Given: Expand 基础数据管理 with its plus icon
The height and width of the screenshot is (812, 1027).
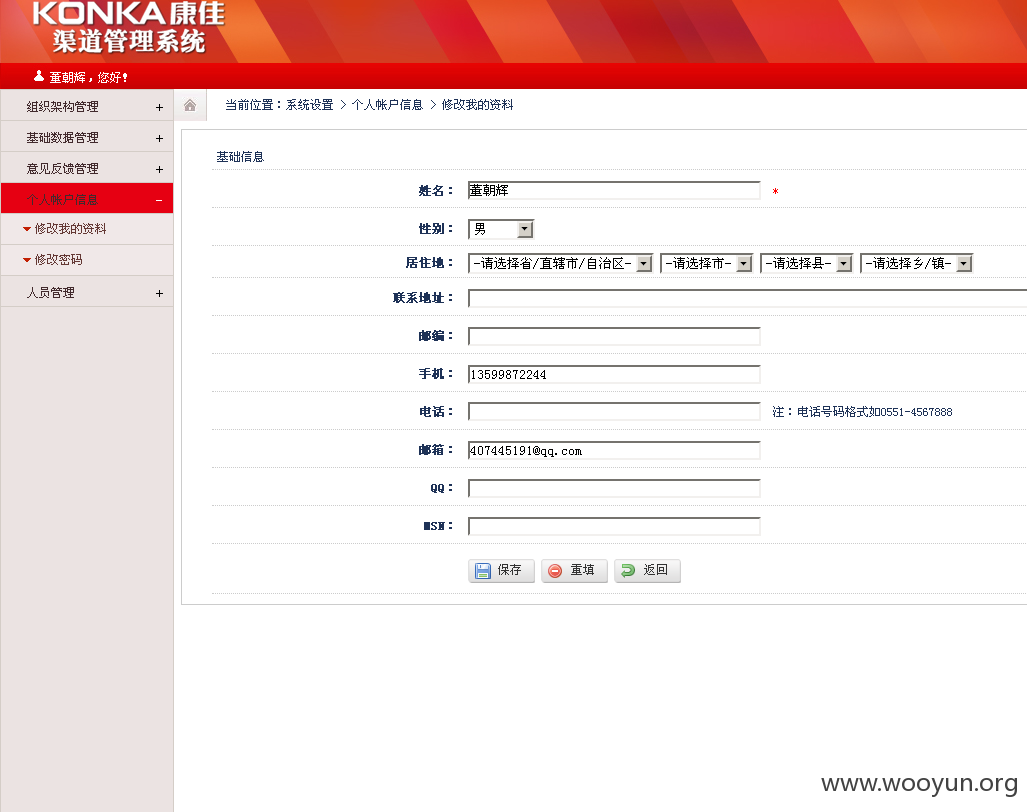Looking at the screenshot, I should [x=159, y=138].
